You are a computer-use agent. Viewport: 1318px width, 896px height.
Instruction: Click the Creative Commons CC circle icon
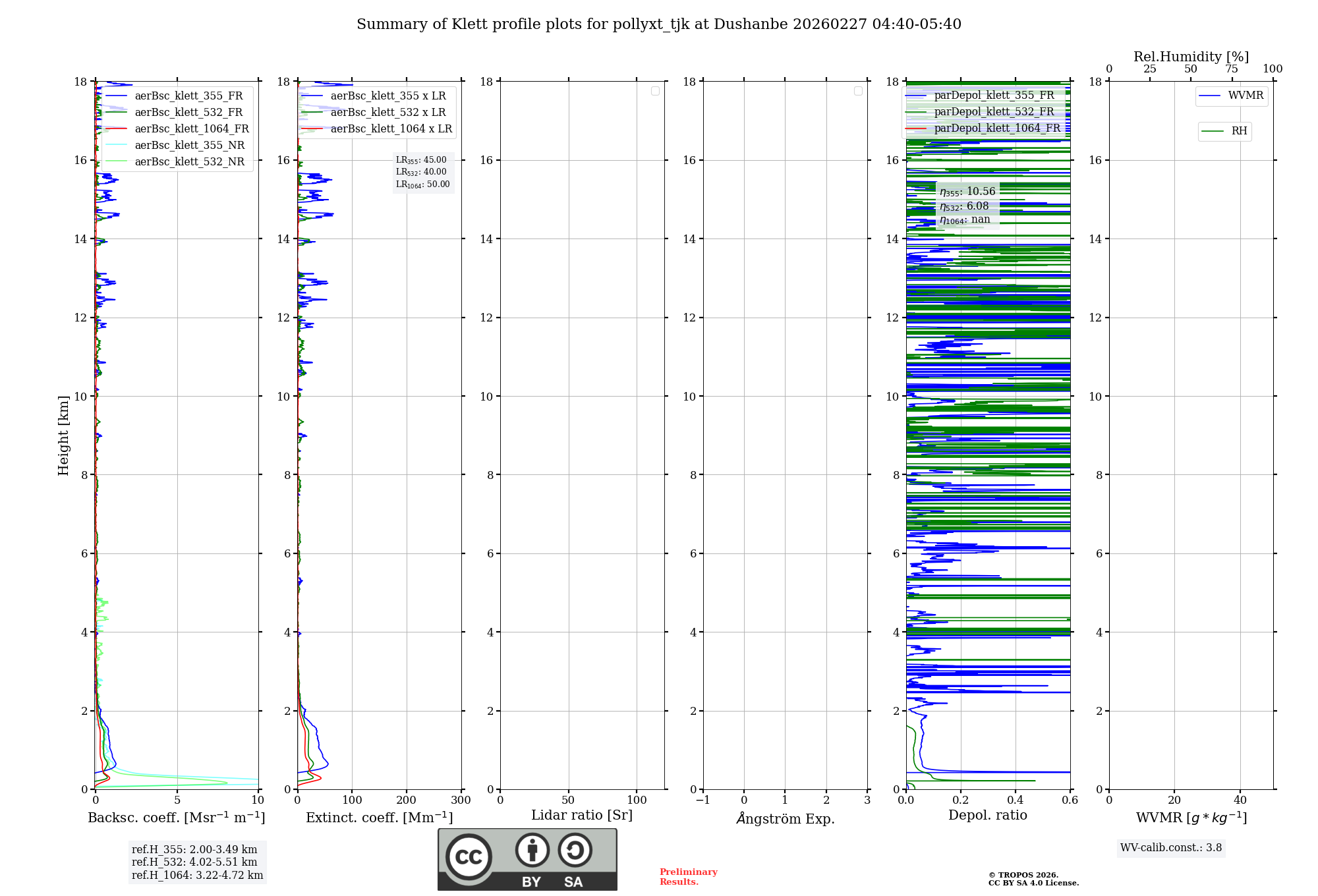tap(469, 857)
